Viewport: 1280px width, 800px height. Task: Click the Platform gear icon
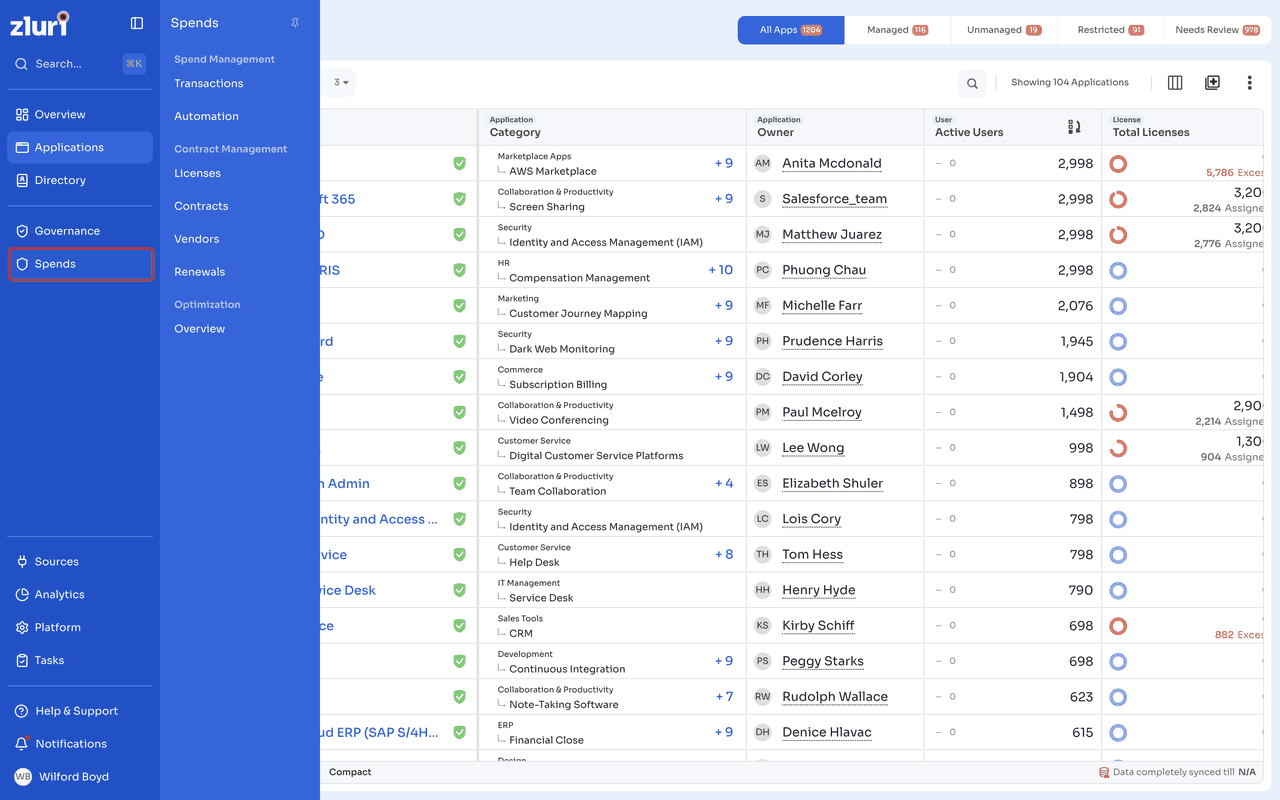click(x=22, y=628)
